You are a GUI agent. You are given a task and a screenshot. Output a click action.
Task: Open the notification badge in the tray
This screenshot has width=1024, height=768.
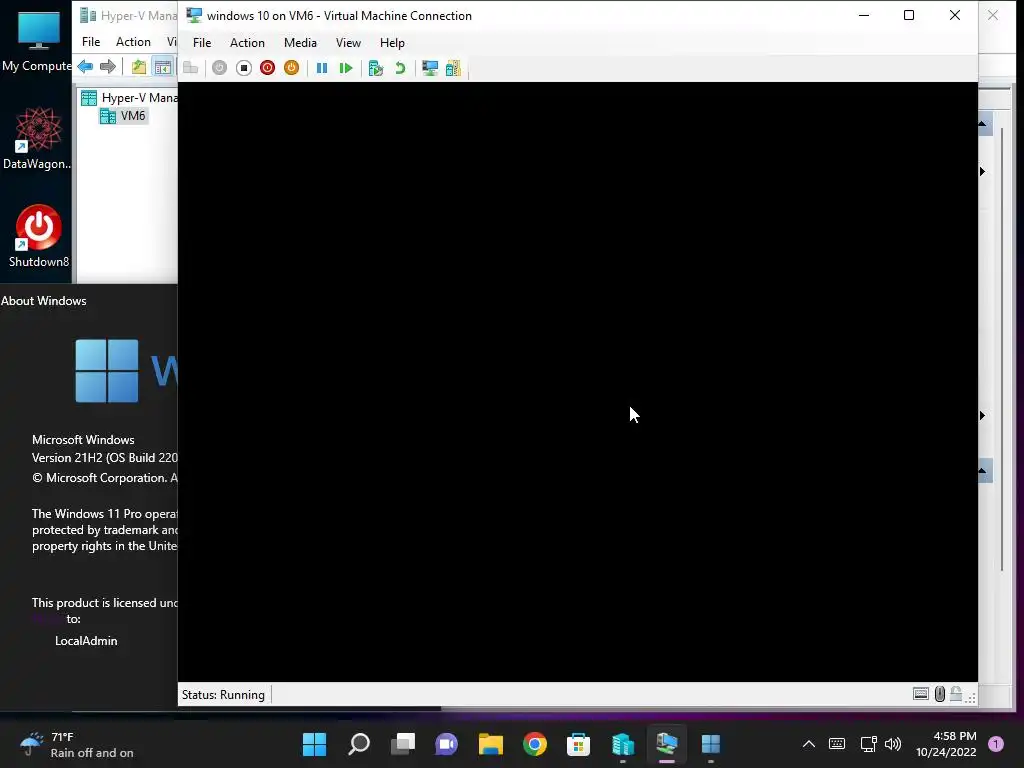pyautogui.click(x=996, y=744)
